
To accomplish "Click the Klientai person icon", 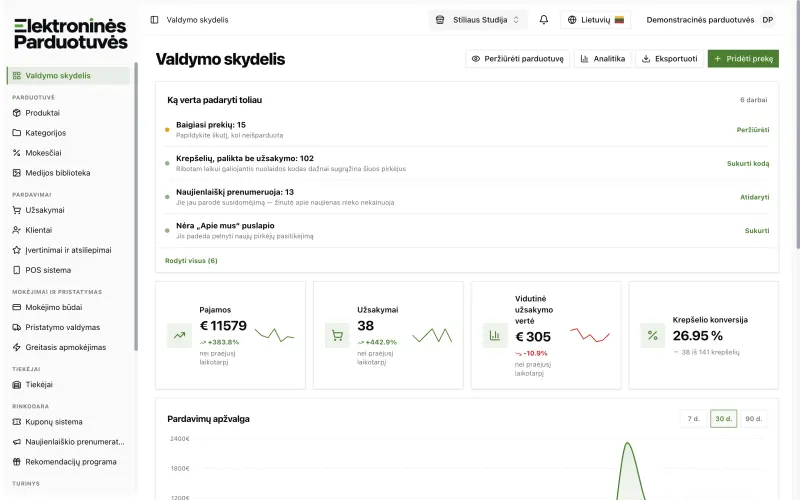I will 17,230.
